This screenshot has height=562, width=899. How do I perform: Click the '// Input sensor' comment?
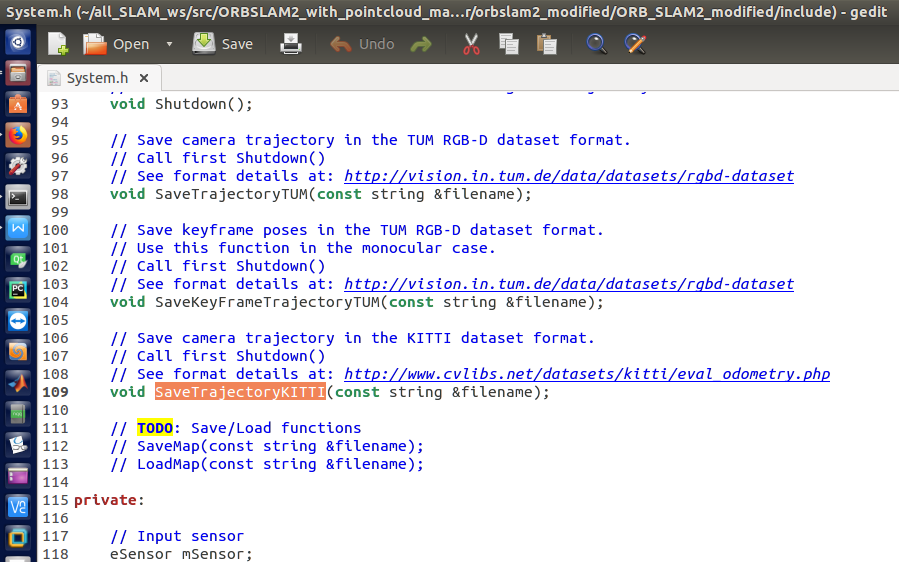pos(177,536)
